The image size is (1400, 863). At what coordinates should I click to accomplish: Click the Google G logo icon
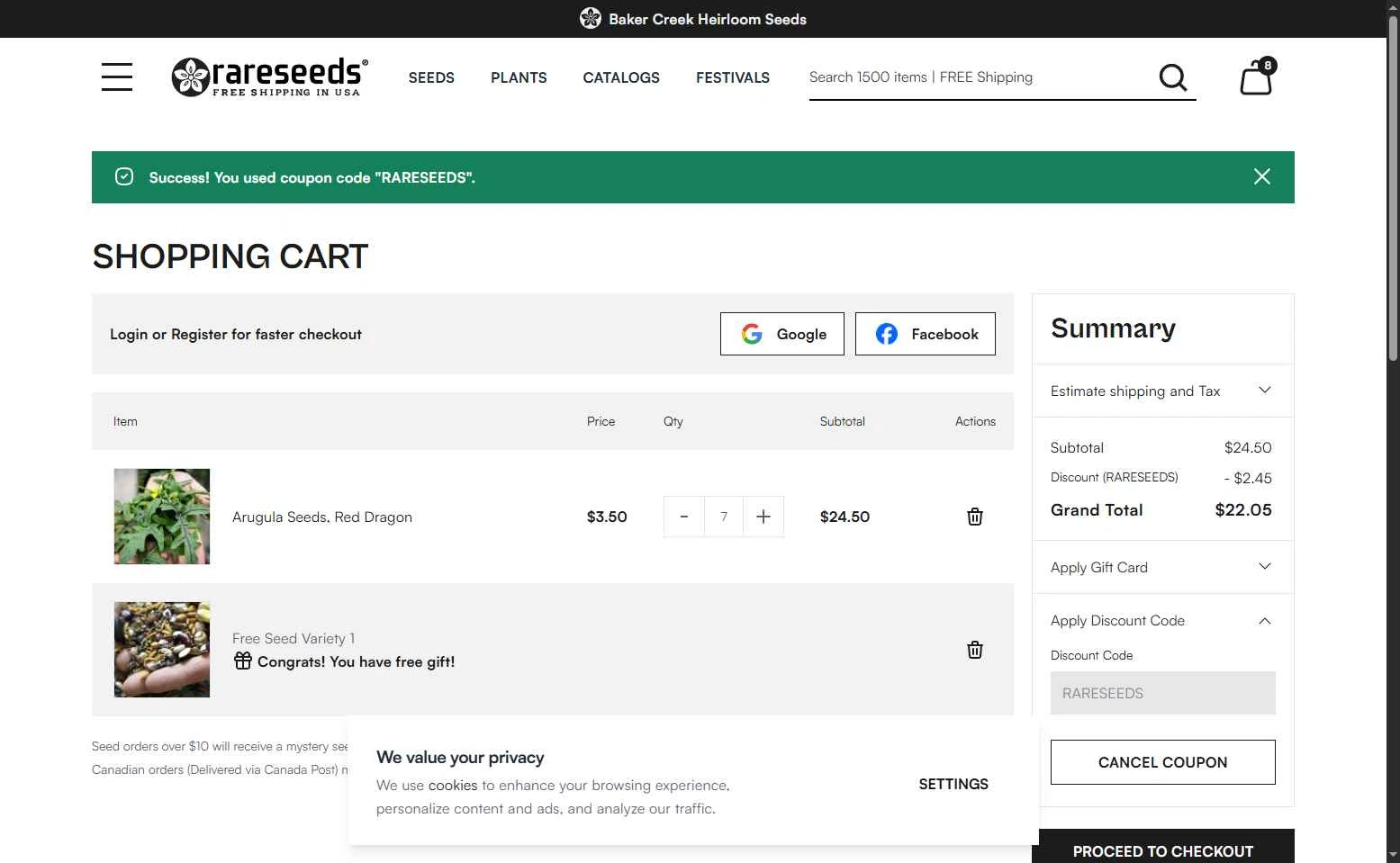[752, 334]
